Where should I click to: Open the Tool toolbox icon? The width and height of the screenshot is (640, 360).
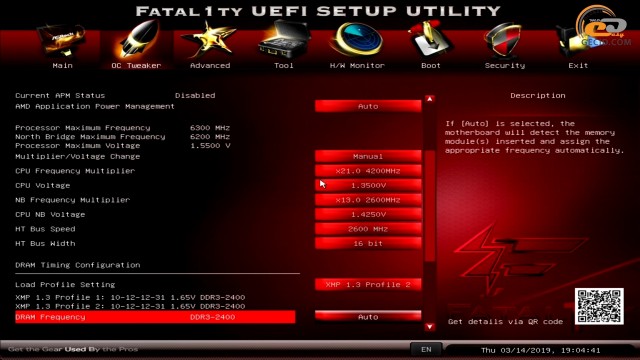284,40
